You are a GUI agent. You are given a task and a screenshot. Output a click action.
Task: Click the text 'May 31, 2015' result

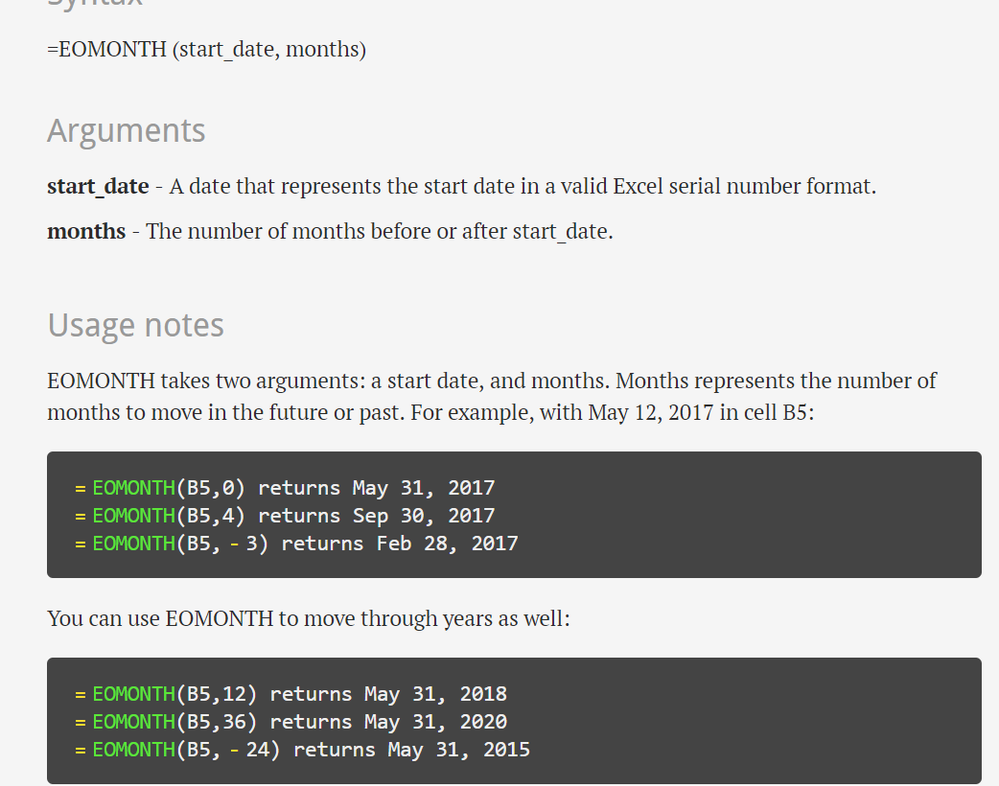tap(459, 750)
